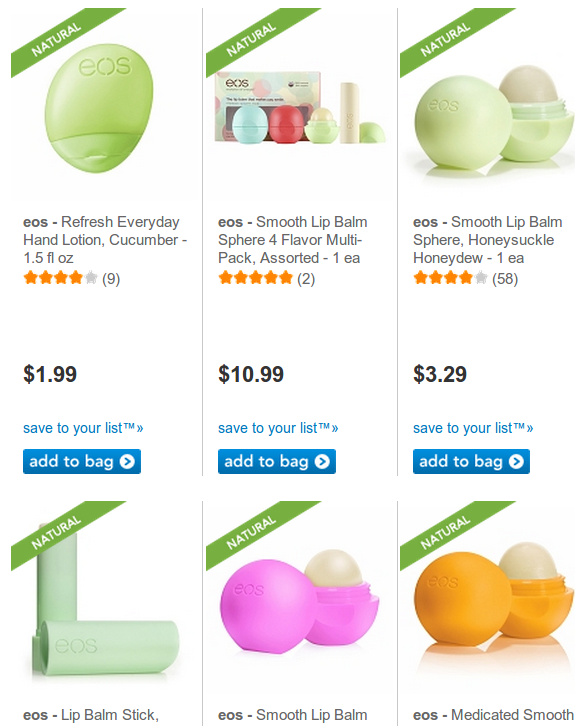Open Smooth Lip Balm Sphere 4 Flavor title
The image size is (575, 726).
(x=293, y=240)
